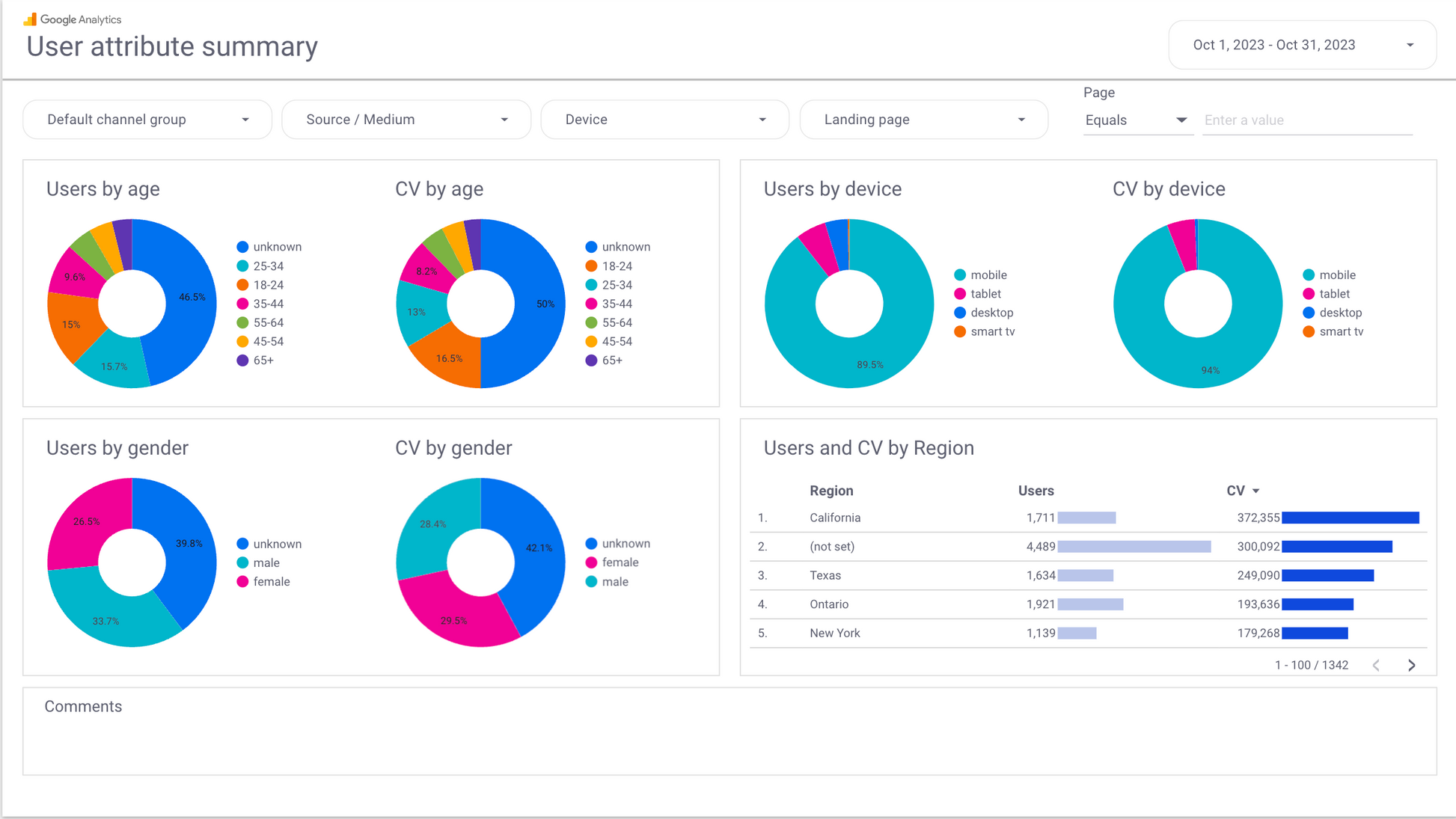Expand the Device filter dropdown

(x=664, y=120)
